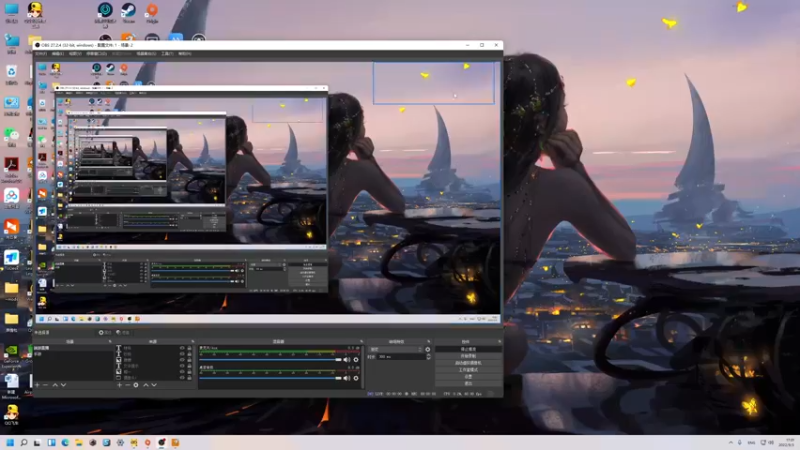Viewport: 800px width, 450px height.
Task: Open the scene transition type dropdown
Action: 396,349
